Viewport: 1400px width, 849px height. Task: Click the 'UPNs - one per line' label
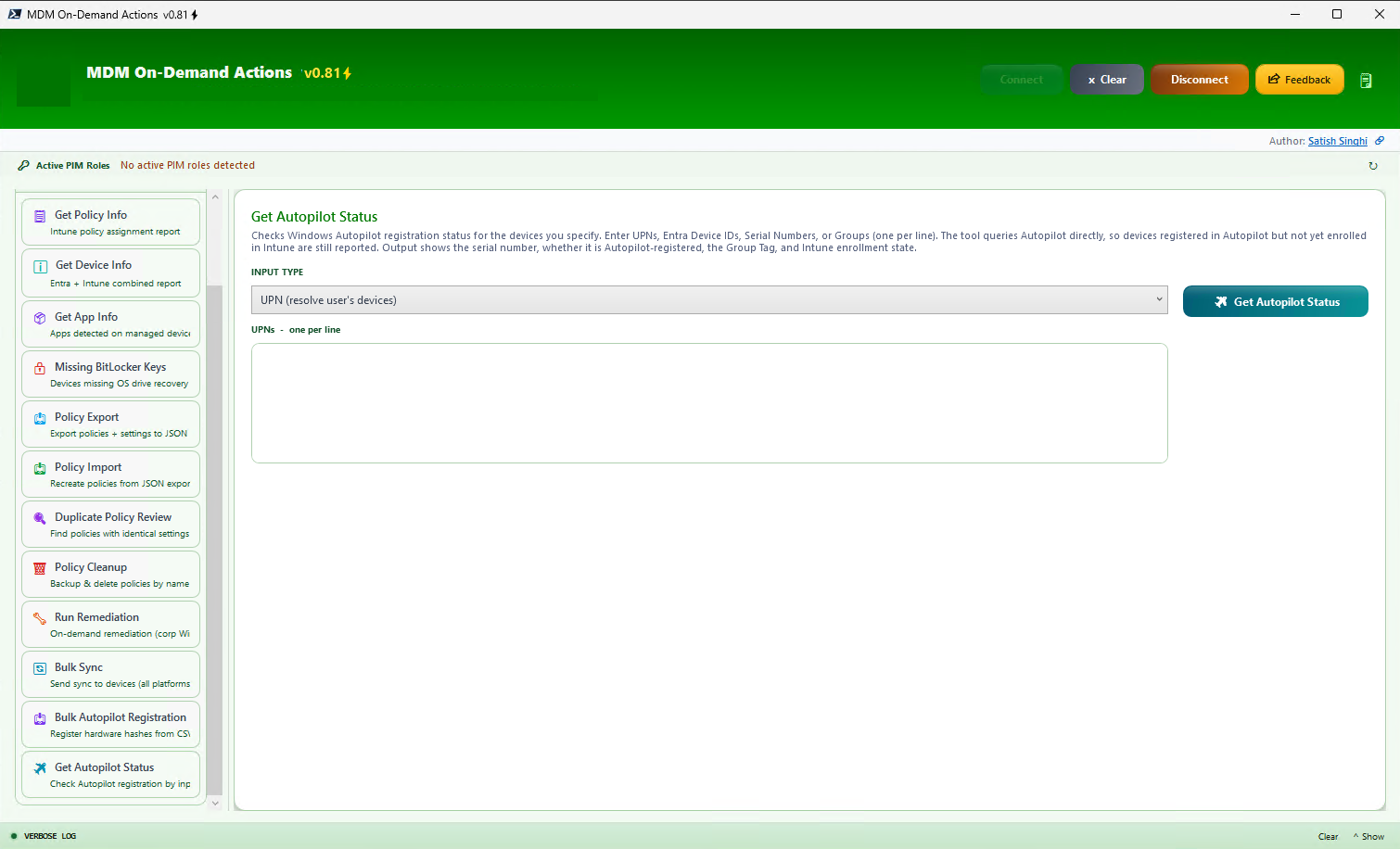(296, 330)
